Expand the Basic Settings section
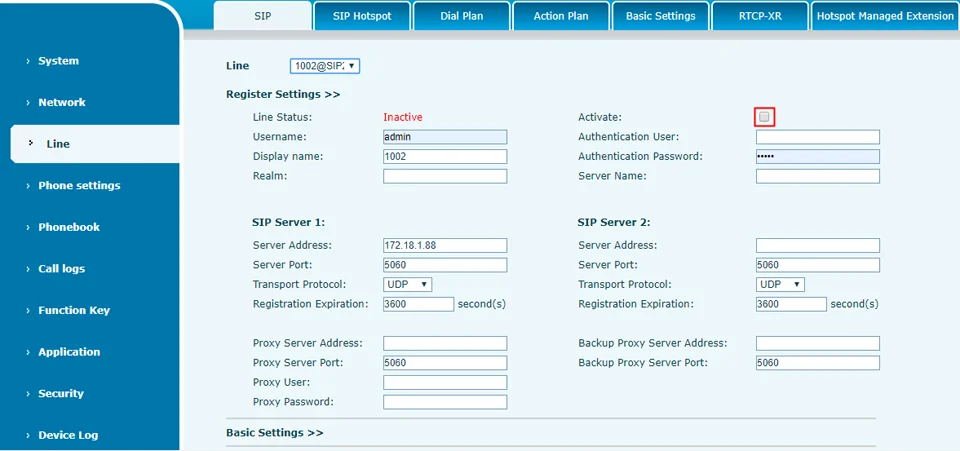This screenshot has width=960, height=451. pyautogui.click(x=275, y=433)
